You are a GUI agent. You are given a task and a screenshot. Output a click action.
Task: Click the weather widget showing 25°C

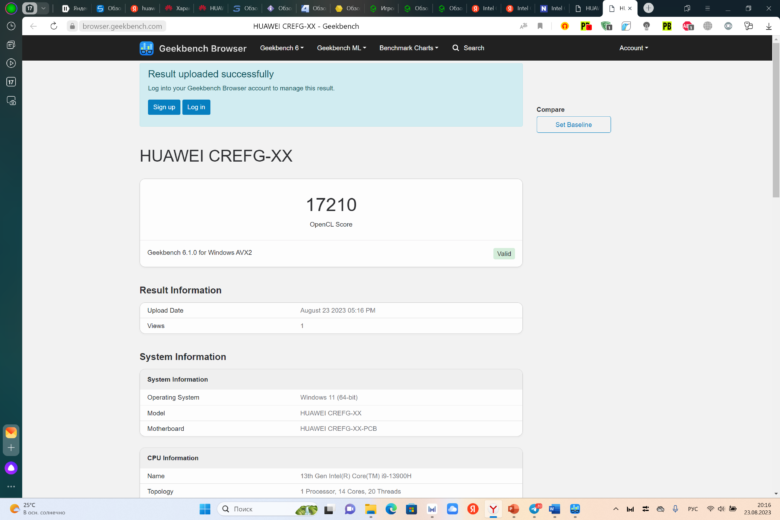[x=37, y=509]
